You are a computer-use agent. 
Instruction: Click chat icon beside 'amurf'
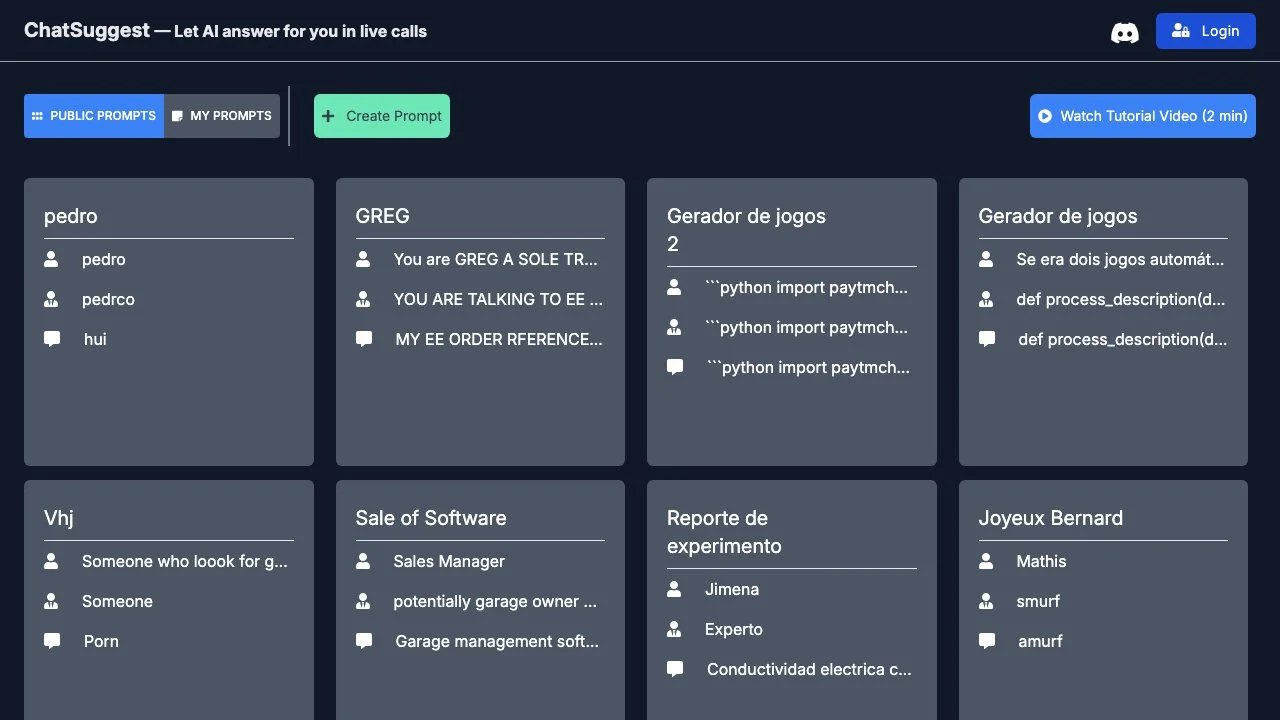987,641
